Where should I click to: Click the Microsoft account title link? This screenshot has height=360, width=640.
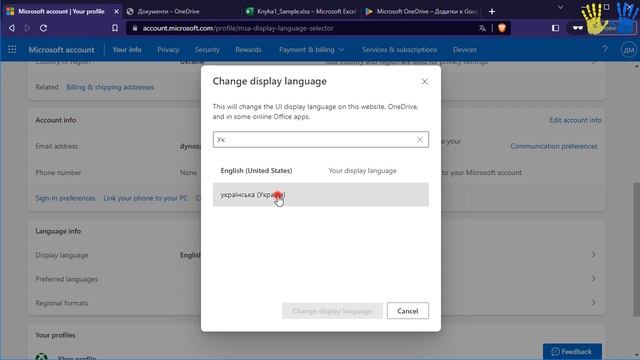pyautogui.click(x=61, y=50)
